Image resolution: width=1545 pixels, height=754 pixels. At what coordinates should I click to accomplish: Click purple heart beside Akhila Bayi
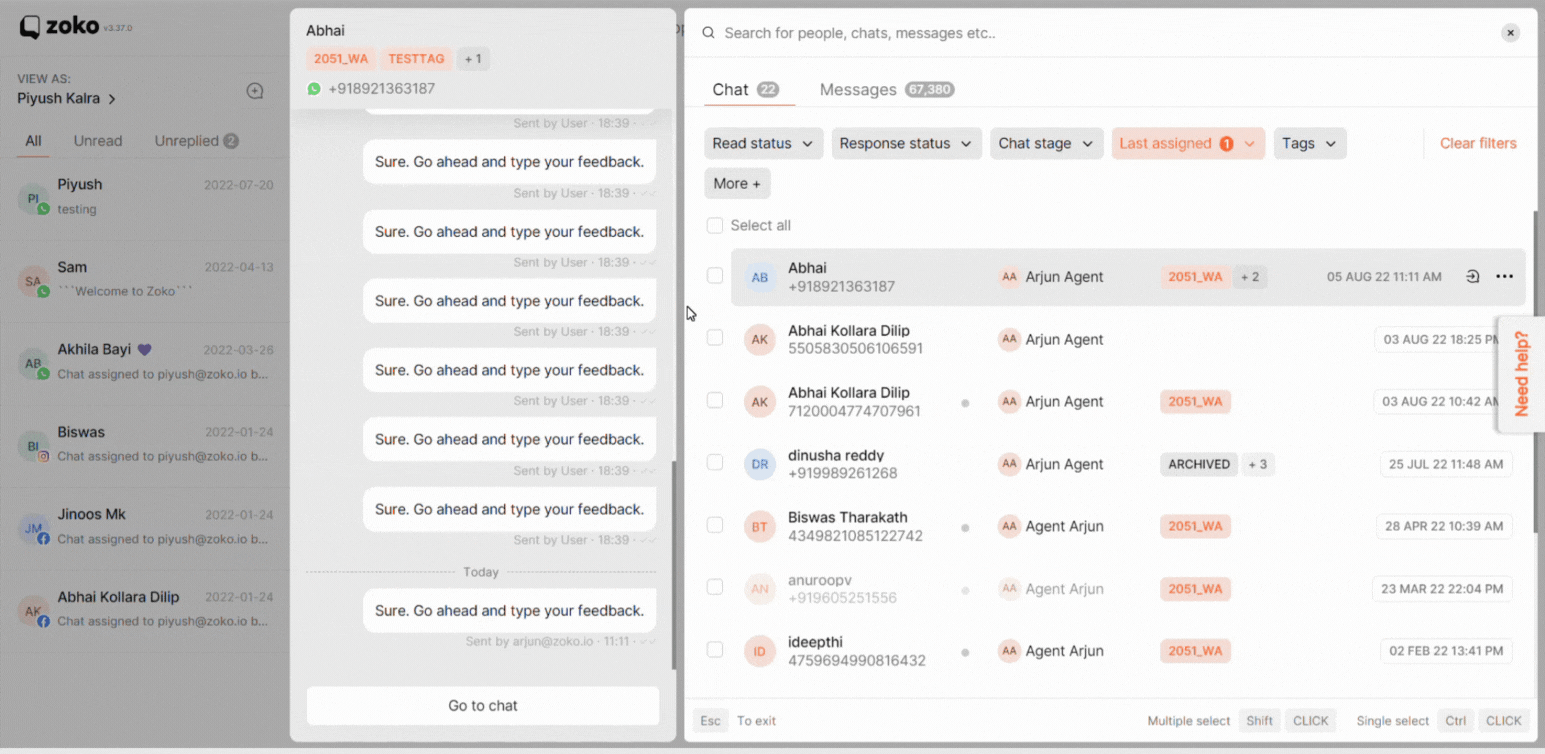click(144, 350)
